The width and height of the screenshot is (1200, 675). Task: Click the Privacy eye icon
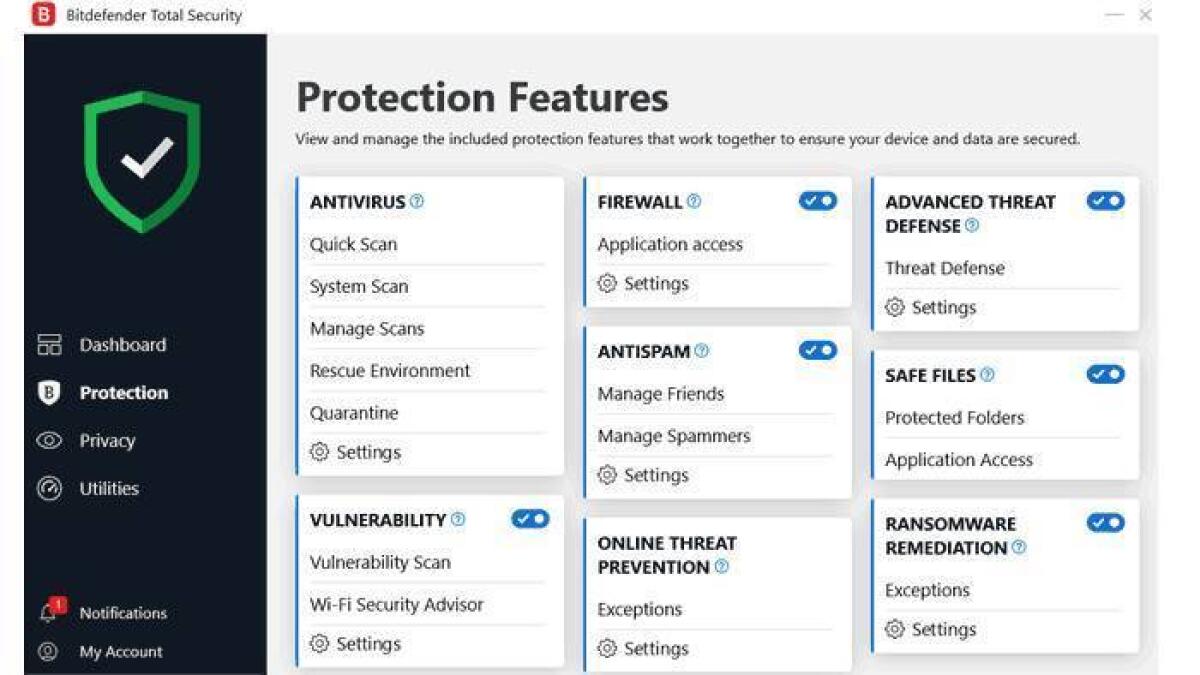point(51,440)
